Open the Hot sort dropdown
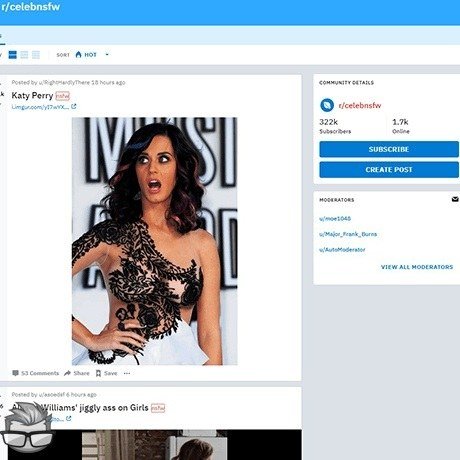The height and width of the screenshot is (460, 460). coord(86,55)
